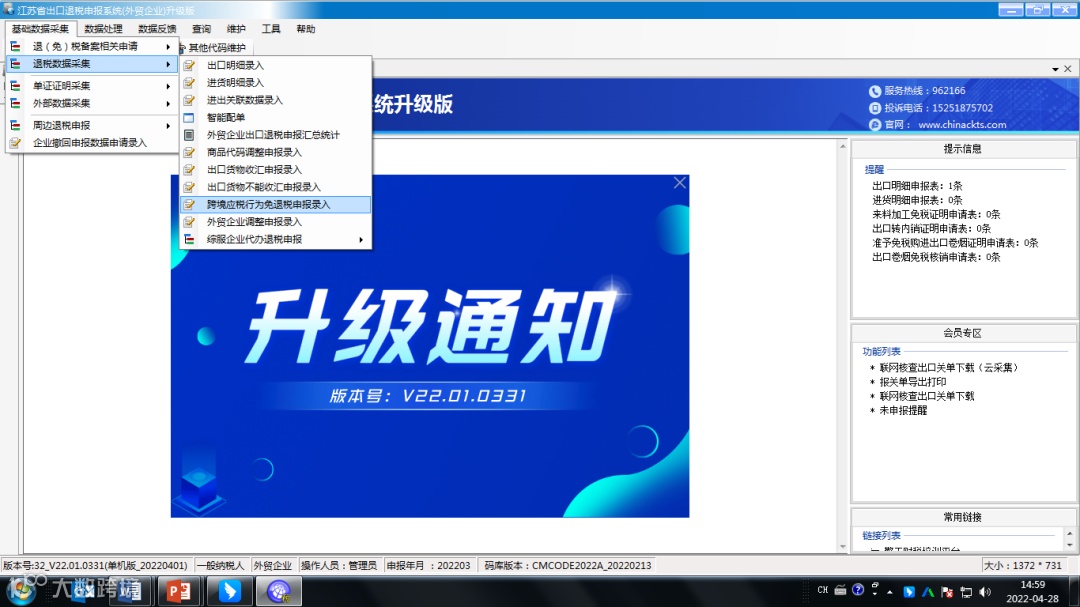This screenshot has height=607, width=1080.
Task: Click 出口转内销证明申请表: 0条 reminder
Action: pyautogui.click(x=931, y=229)
